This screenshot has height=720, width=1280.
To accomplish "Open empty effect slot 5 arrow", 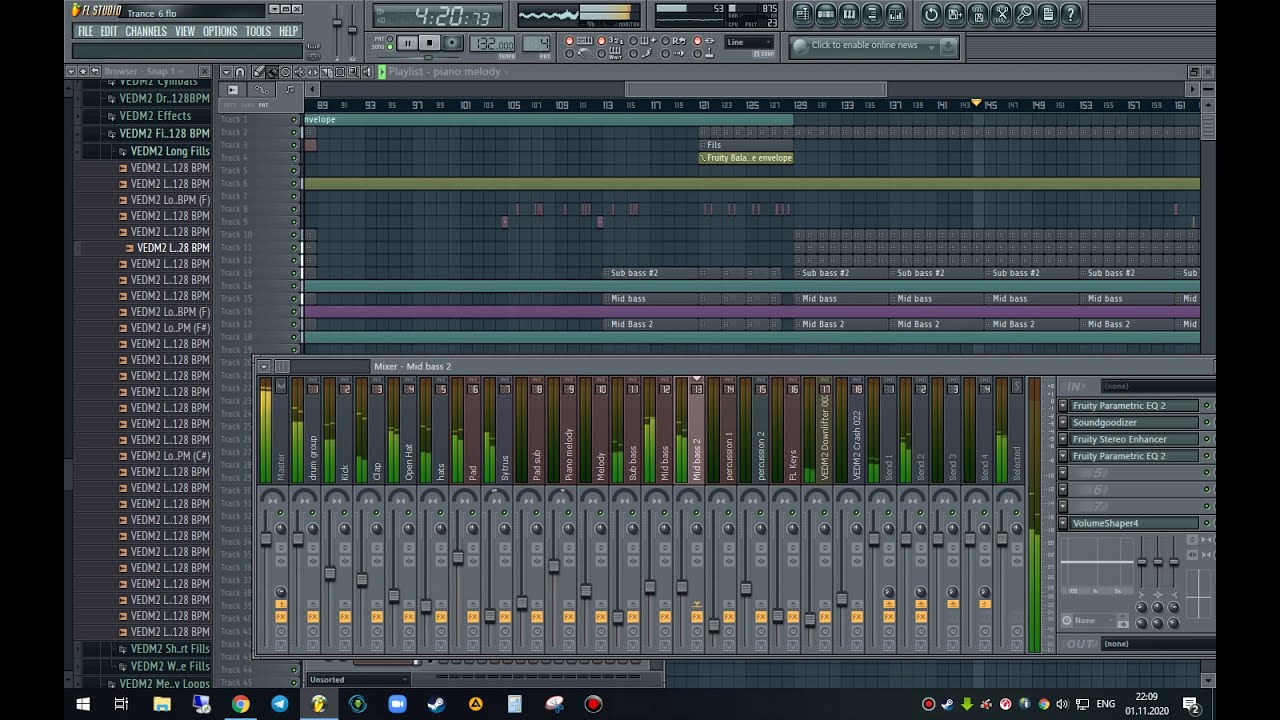I will tap(1063, 473).
